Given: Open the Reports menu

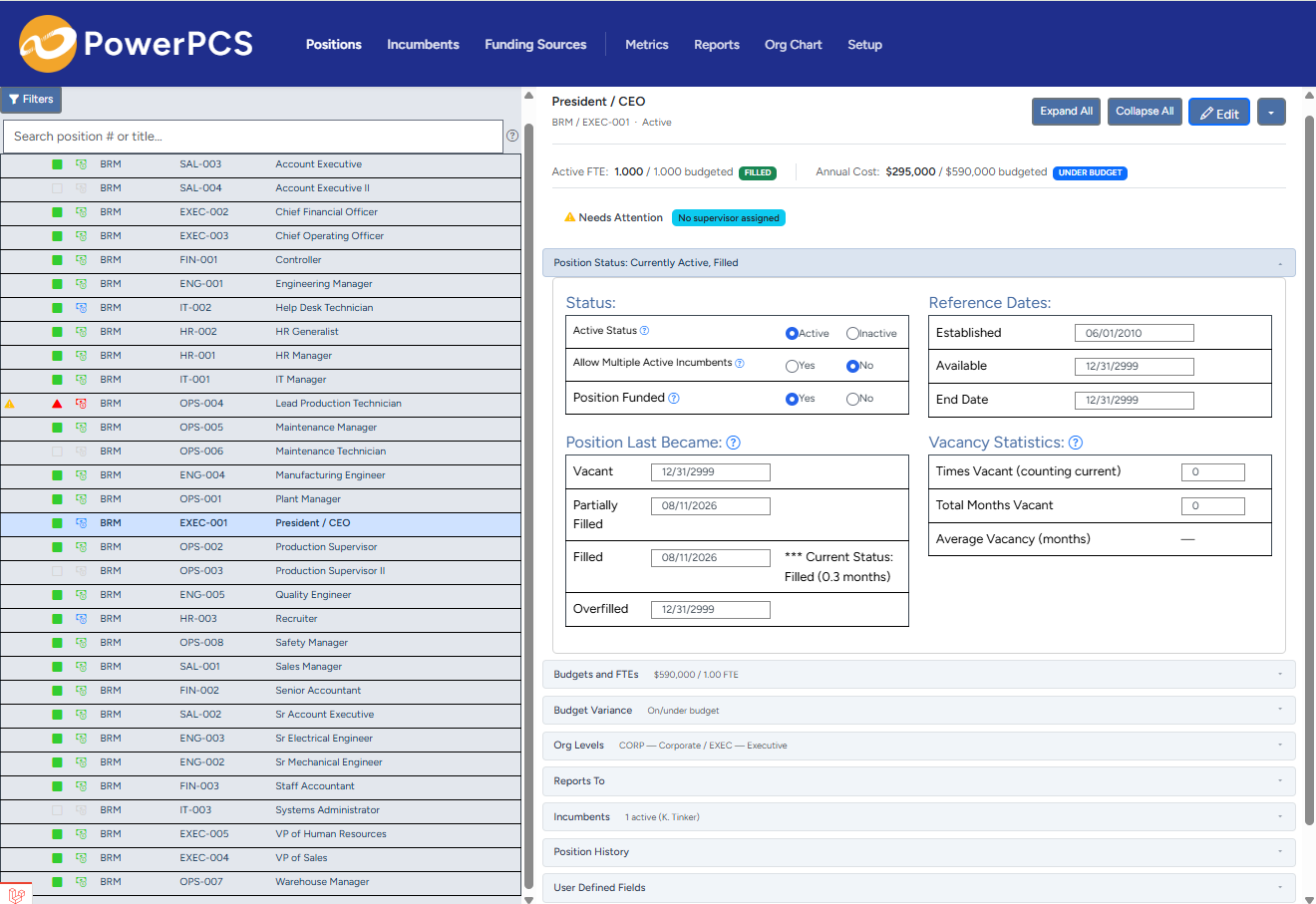Looking at the screenshot, I should pos(717,45).
